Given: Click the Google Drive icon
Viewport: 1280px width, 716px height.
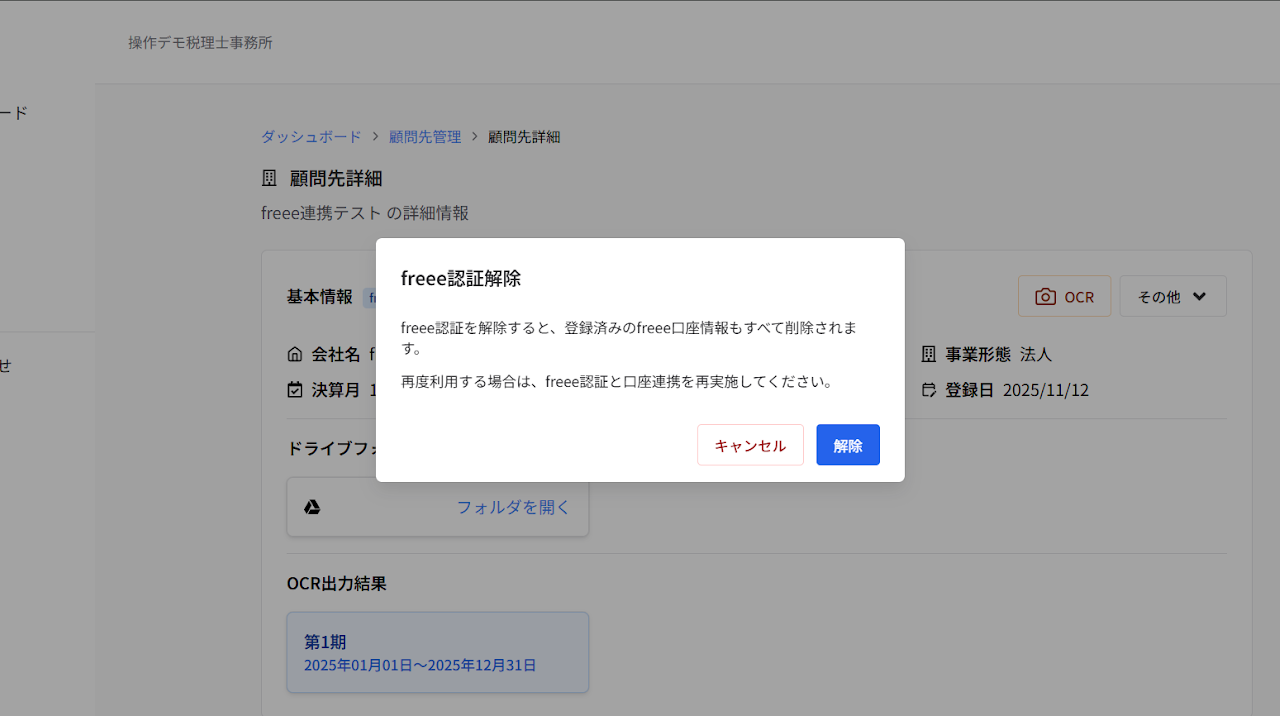Looking at the screenshot, I should (x=312, y=507).
